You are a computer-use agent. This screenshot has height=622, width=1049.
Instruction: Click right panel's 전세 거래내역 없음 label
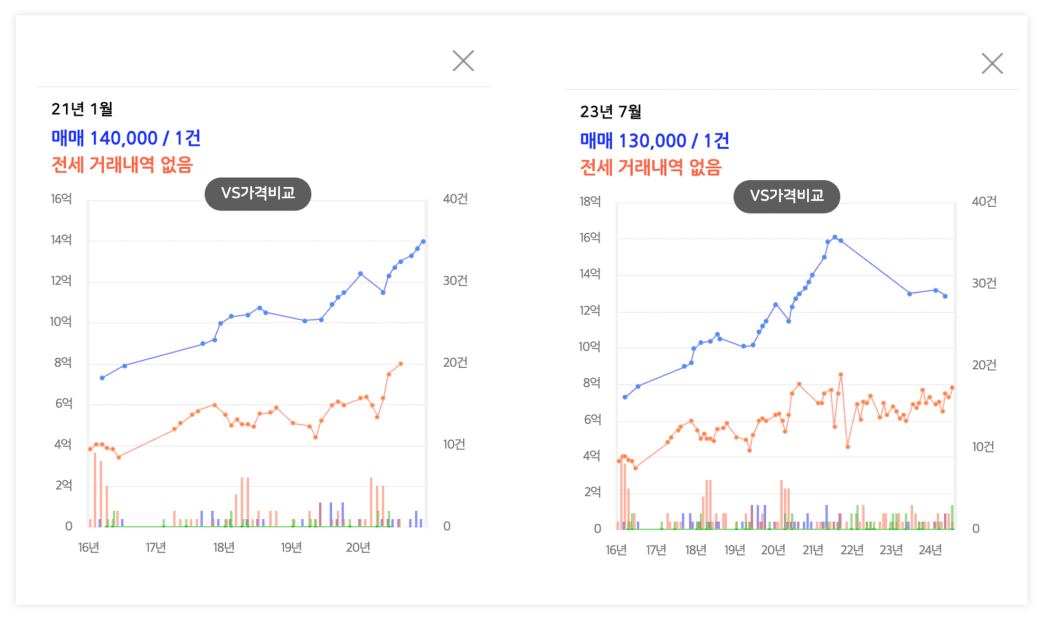[x=651, y=168]
